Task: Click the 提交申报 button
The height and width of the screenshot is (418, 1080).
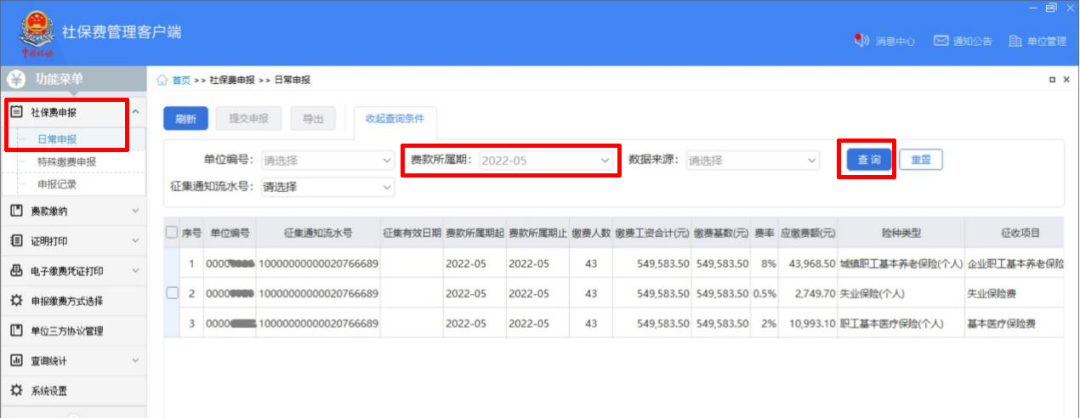Action: tap(249, 118)
